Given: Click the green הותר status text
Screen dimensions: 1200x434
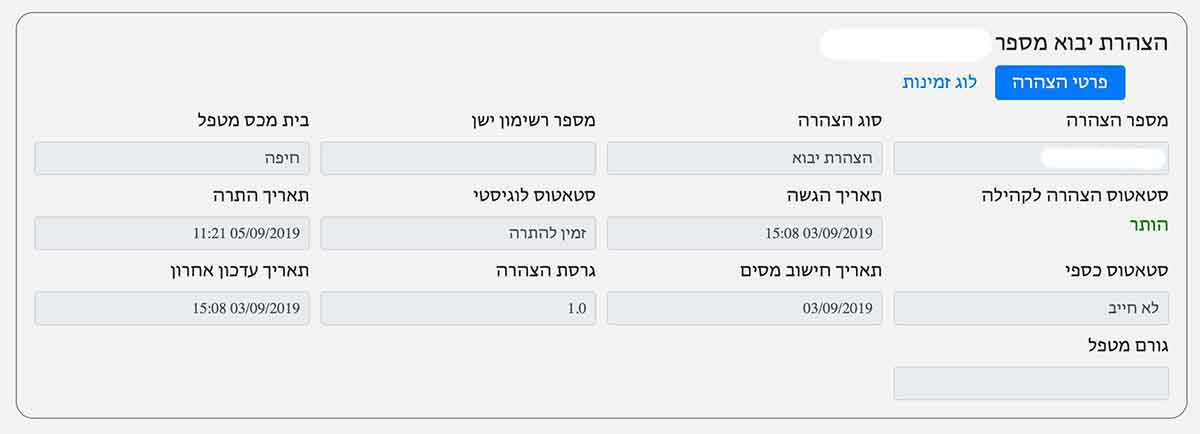Looking at the screenshot, I should pyautogui.click(x=1147, y=228).
